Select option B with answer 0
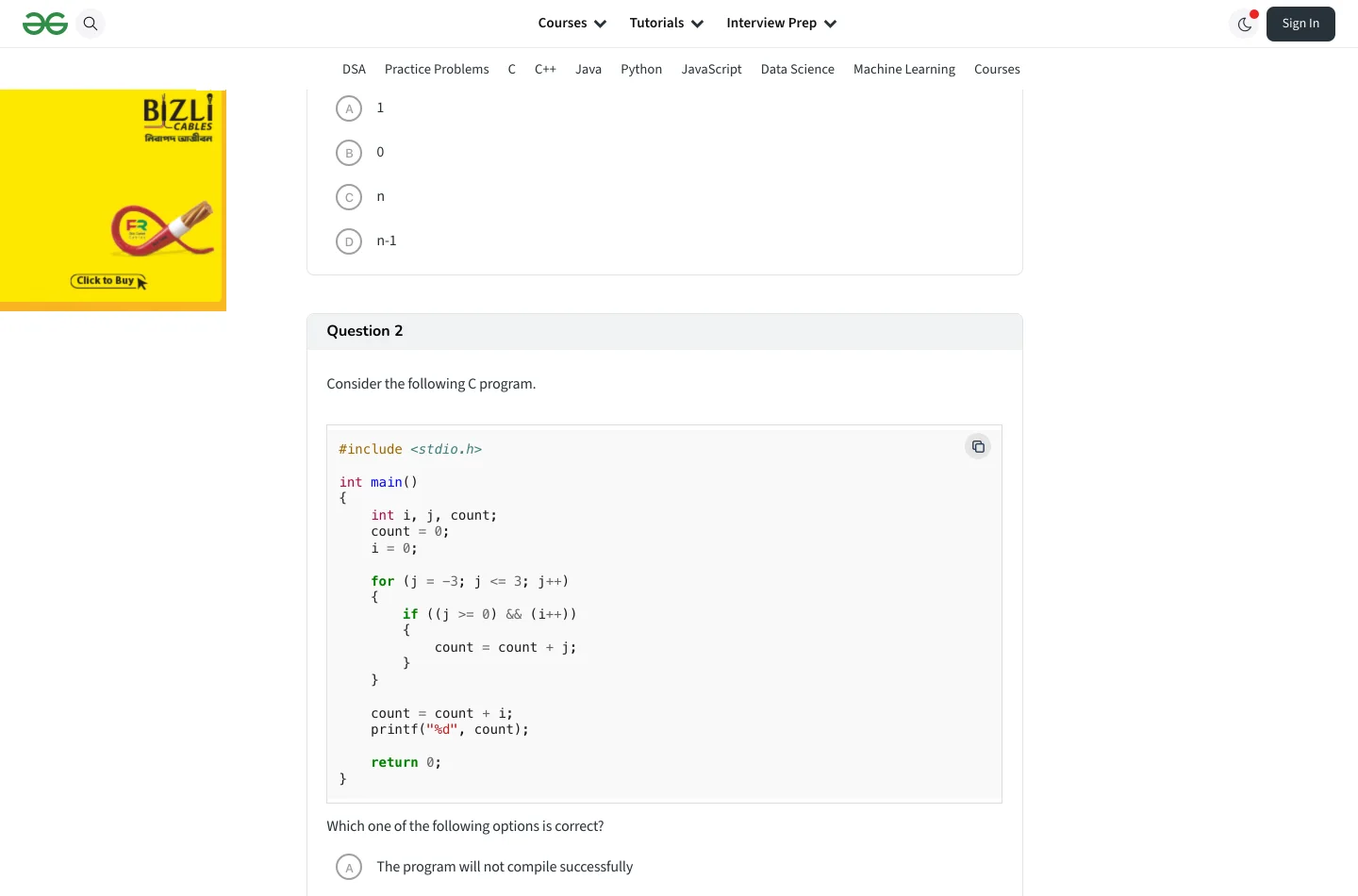 coord(349,153)
